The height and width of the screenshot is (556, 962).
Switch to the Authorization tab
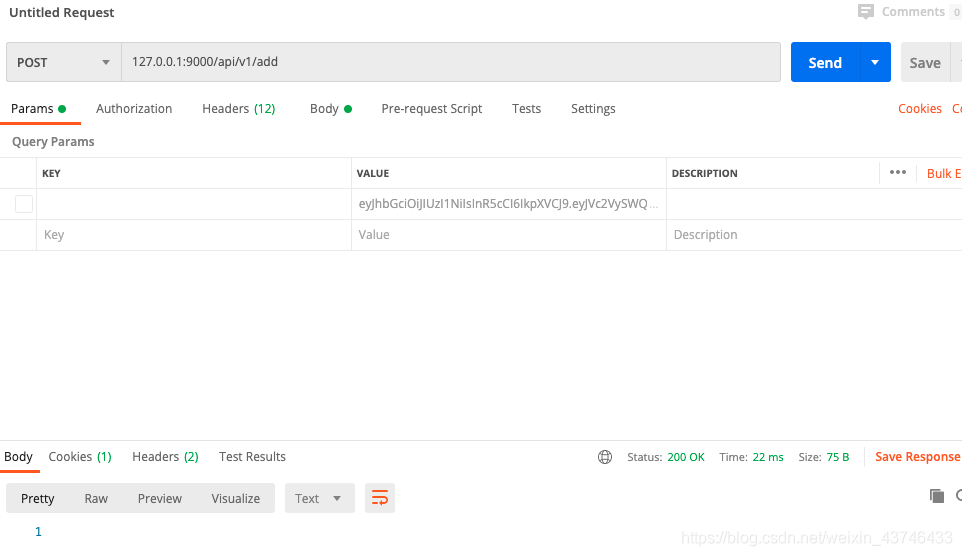tap(134, 109)
